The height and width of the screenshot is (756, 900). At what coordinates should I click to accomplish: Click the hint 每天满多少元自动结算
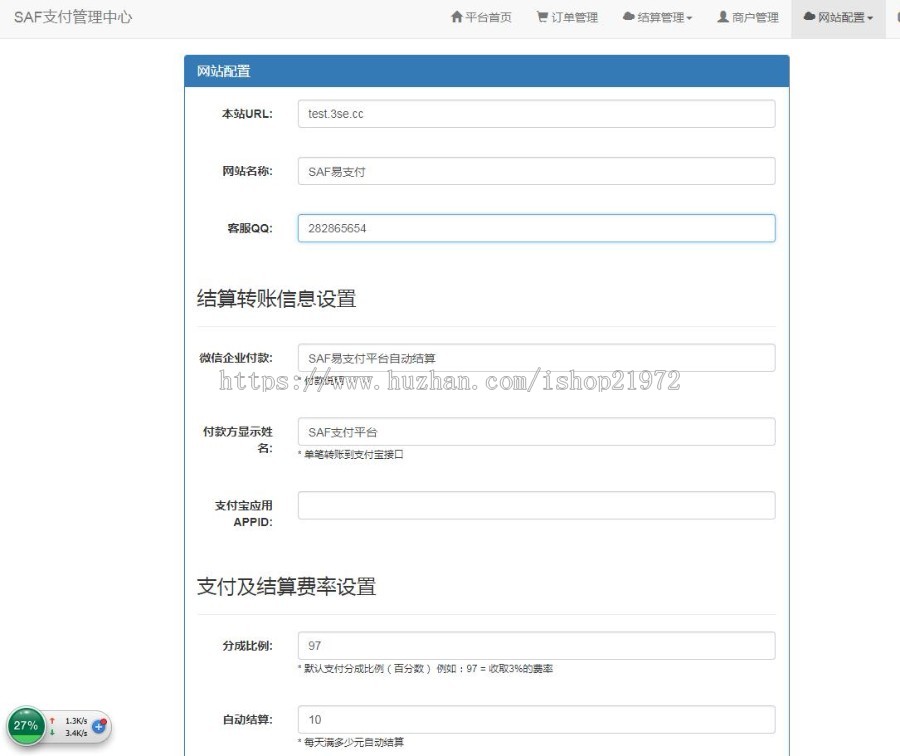351,742
